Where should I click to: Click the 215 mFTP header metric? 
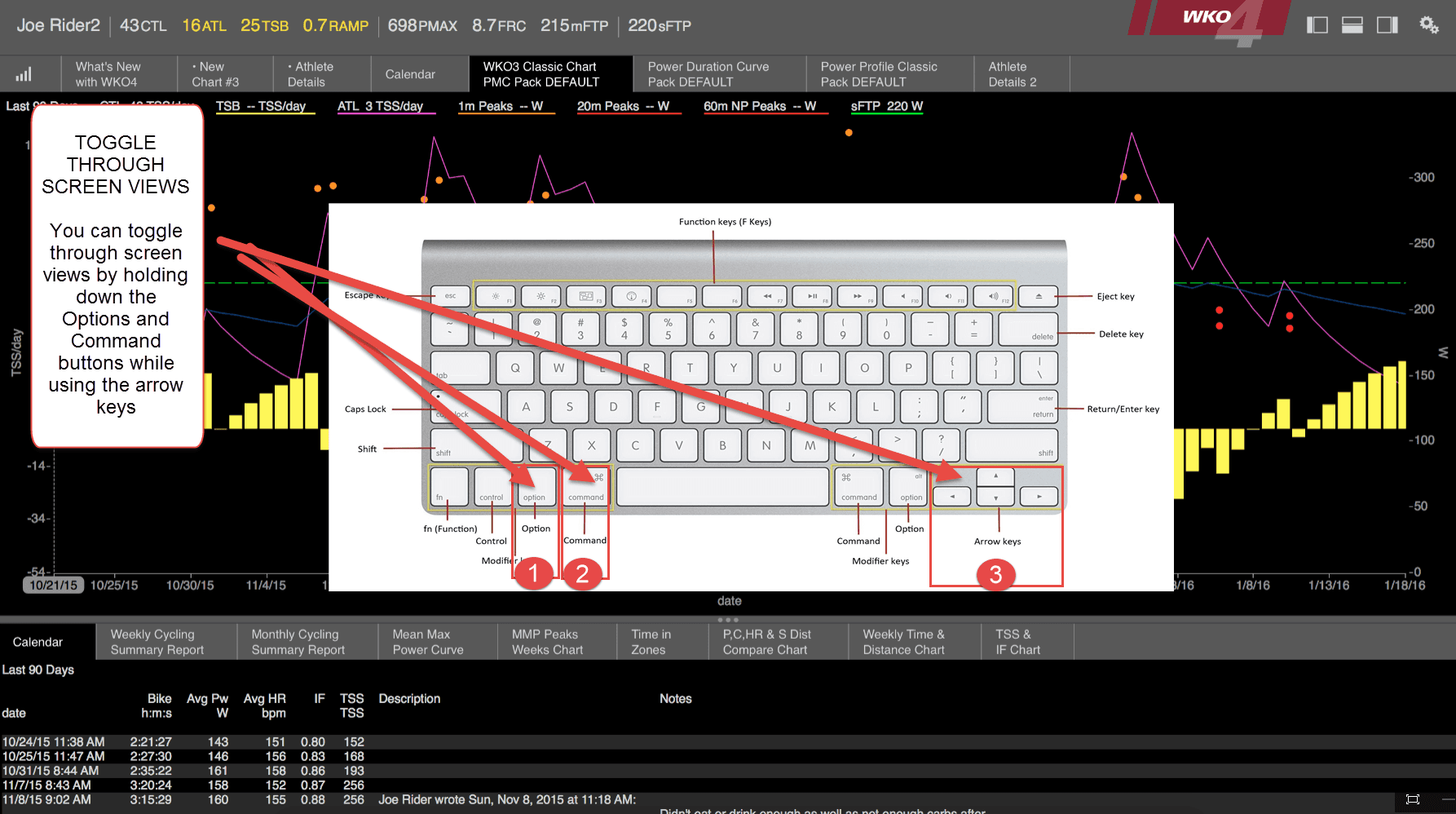(x=575, y=25)
